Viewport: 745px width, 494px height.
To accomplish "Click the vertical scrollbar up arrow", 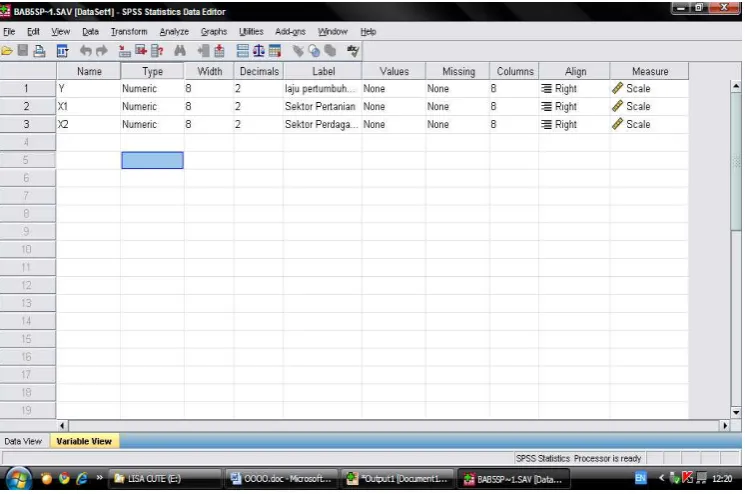I will (x=735, y=86).
